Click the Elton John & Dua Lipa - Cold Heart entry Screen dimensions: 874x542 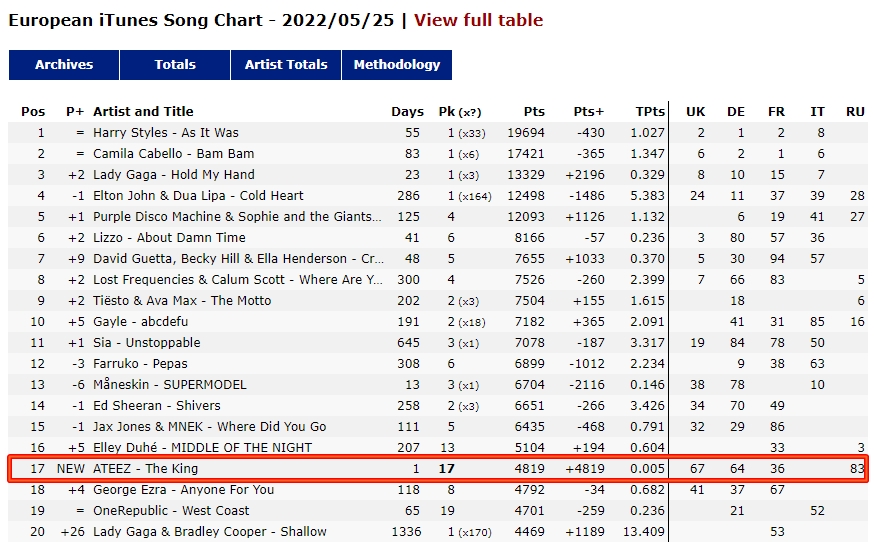198,196
